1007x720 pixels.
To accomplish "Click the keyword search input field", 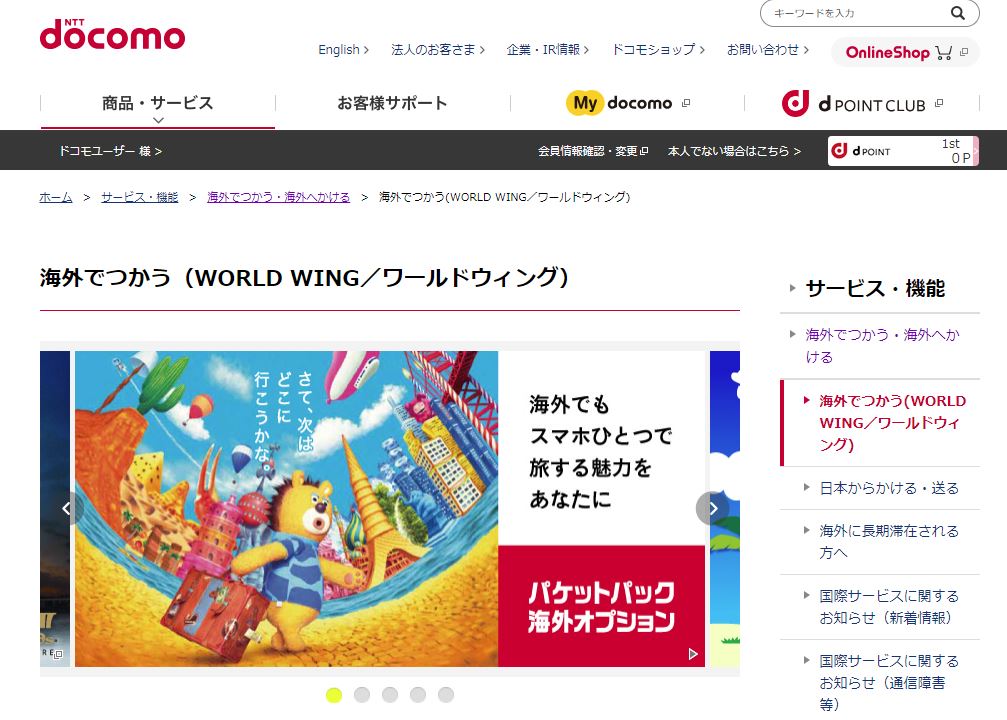I will (x=857, y=13).
